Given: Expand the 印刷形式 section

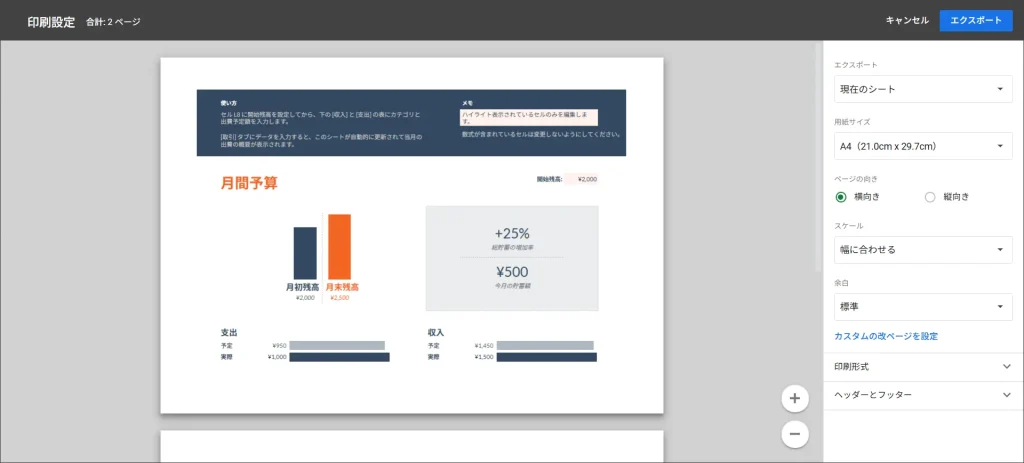Looking at the screenshot, I should coord(923,367).
